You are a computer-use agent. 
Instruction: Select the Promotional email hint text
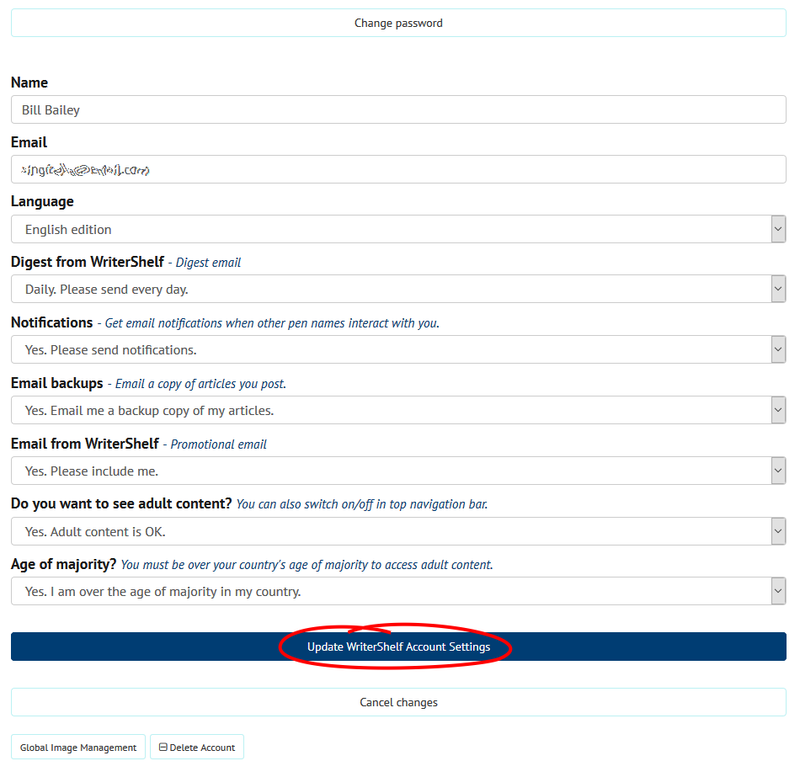tap(218, 444)
